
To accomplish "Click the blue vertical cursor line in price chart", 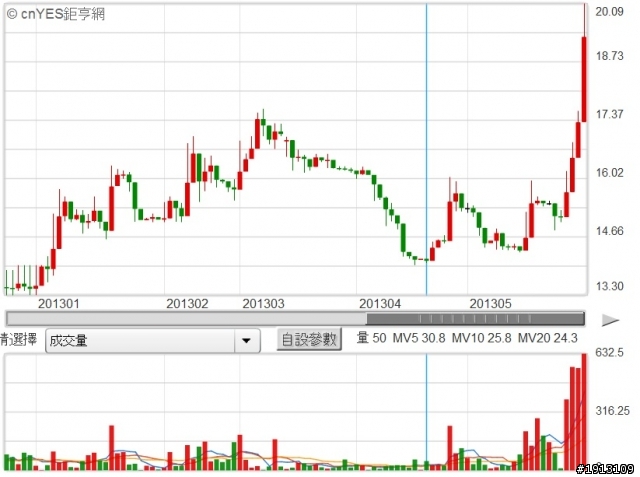I will click(427, 149).
